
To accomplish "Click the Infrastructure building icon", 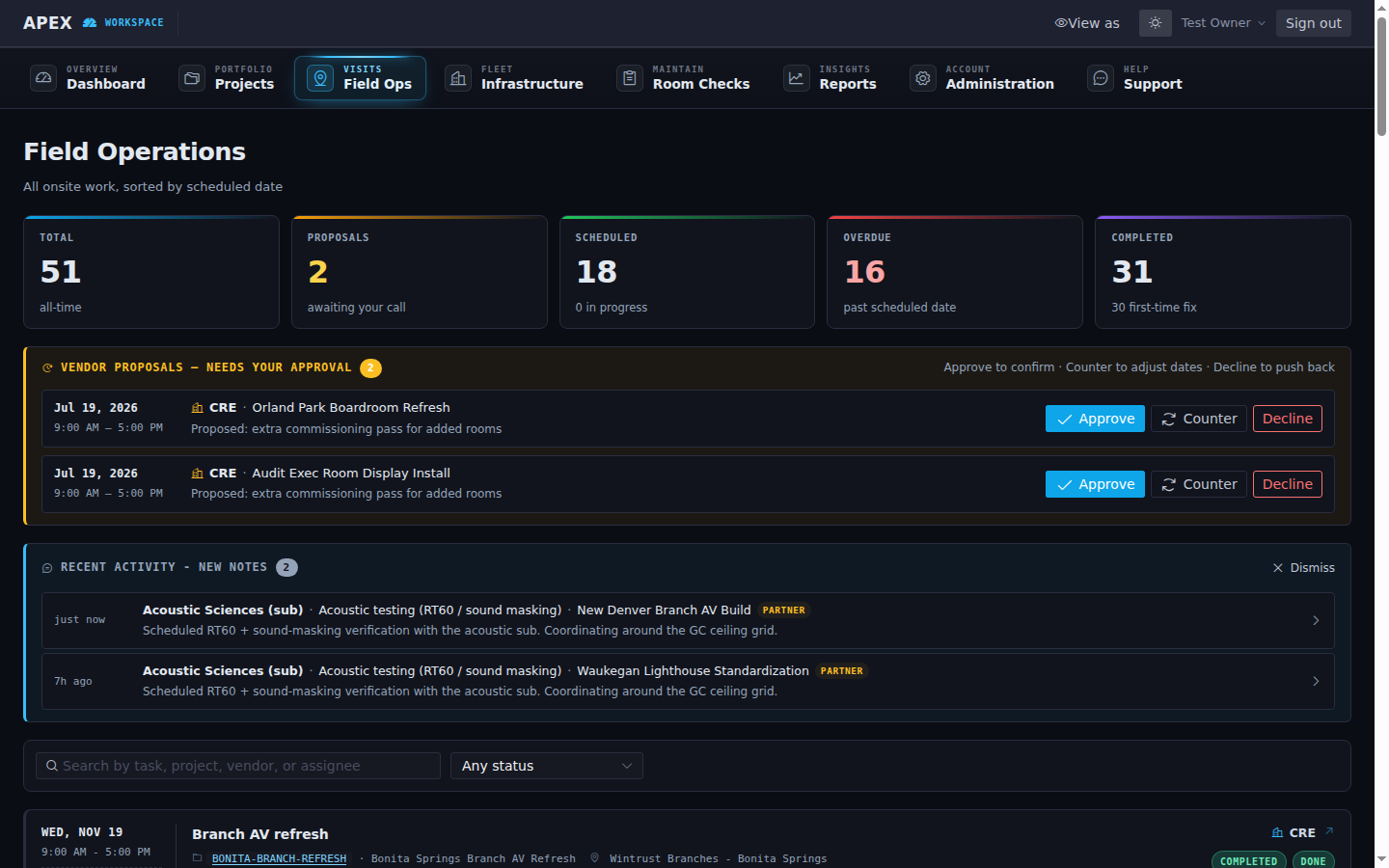I will 458,78.
